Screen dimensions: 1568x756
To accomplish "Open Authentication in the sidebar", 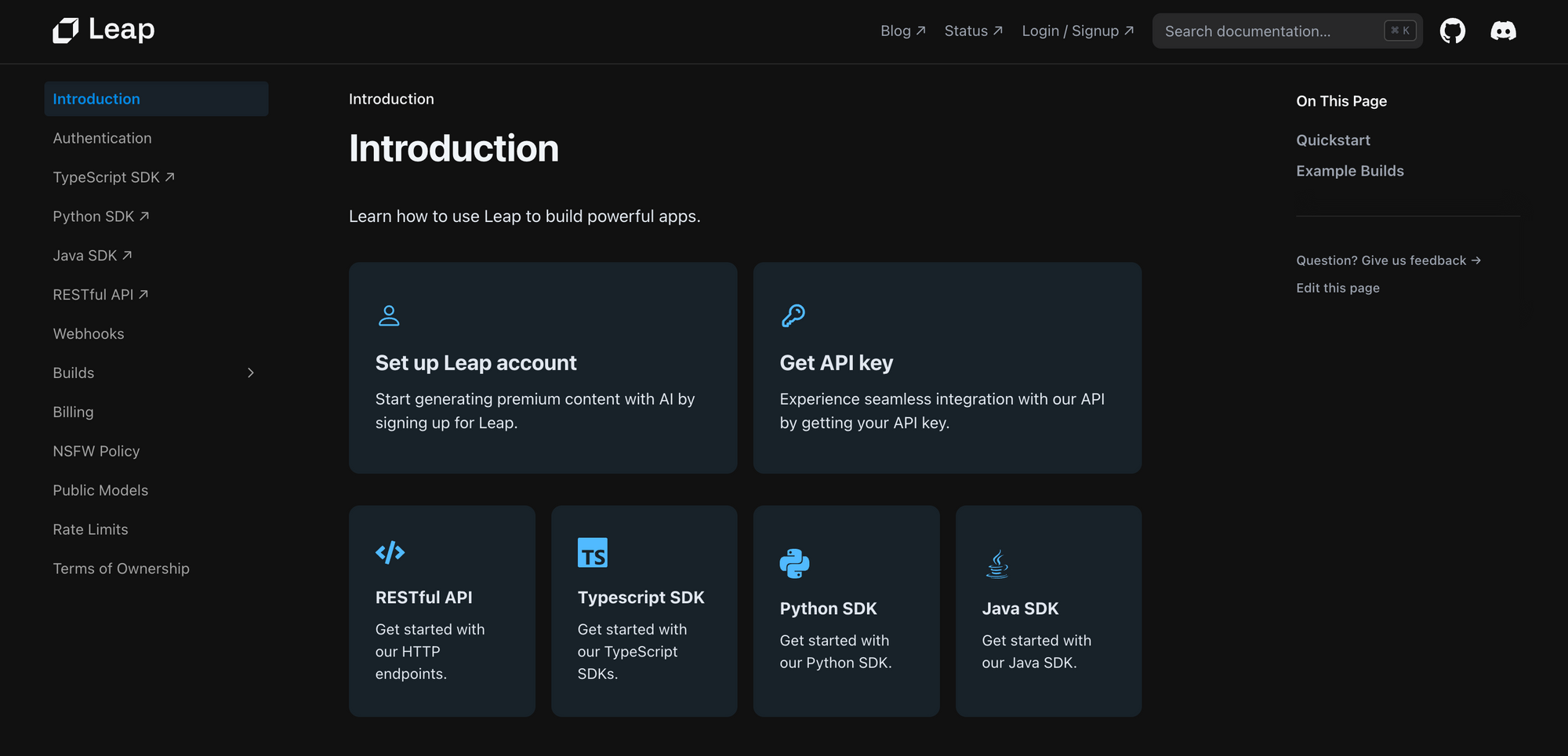I will [103, 138].
